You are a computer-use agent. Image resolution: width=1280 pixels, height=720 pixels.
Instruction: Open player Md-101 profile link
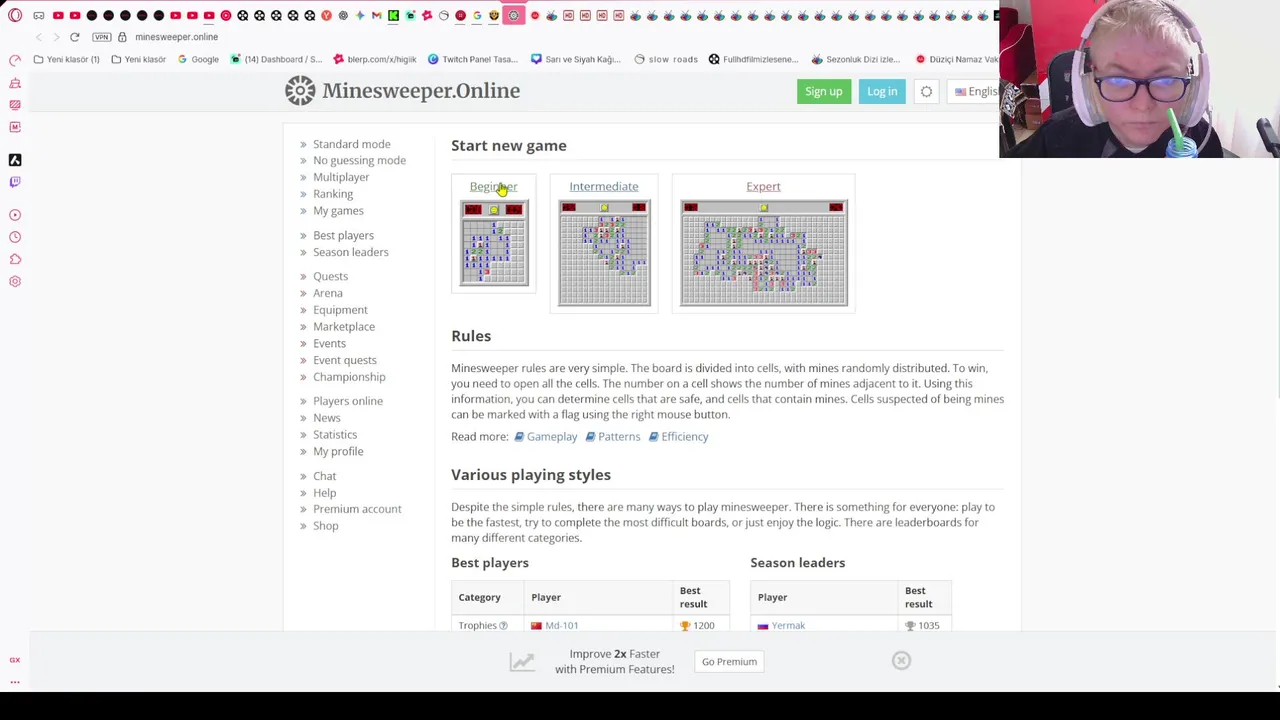coord(561,626)
